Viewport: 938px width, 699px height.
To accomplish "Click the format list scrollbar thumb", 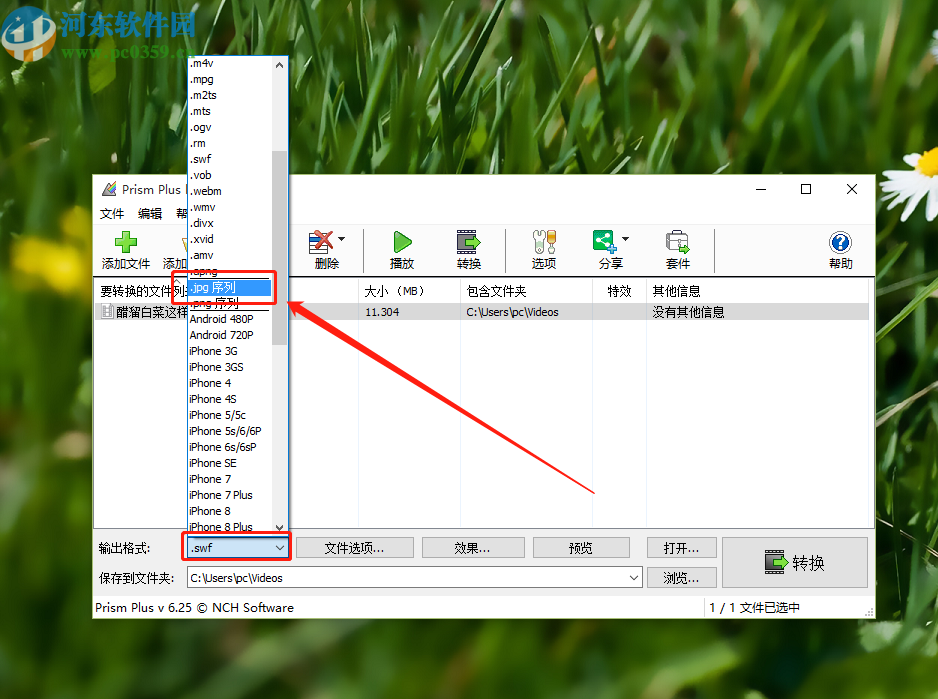I will click(x=279, y=248).
